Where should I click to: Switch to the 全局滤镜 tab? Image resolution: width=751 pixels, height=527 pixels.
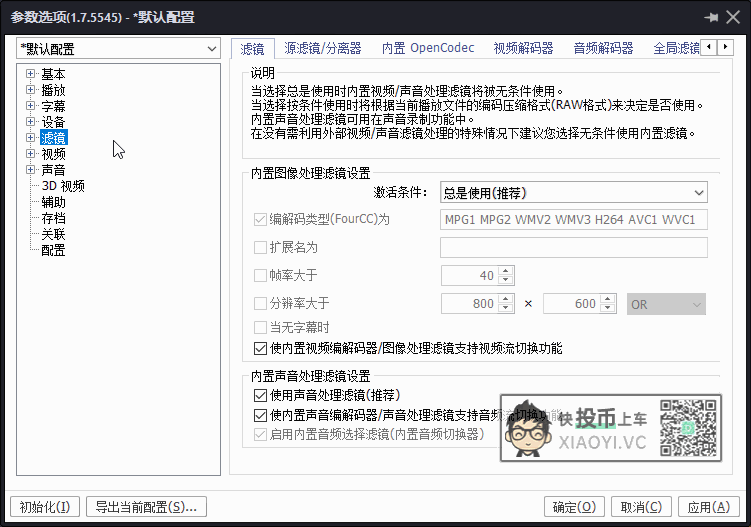click(676, 48)
